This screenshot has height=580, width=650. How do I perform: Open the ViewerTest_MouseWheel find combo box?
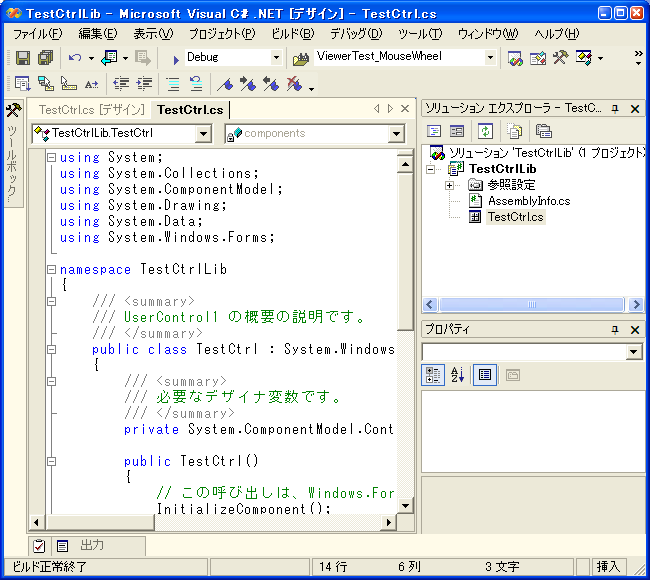(x=490, y=58)
